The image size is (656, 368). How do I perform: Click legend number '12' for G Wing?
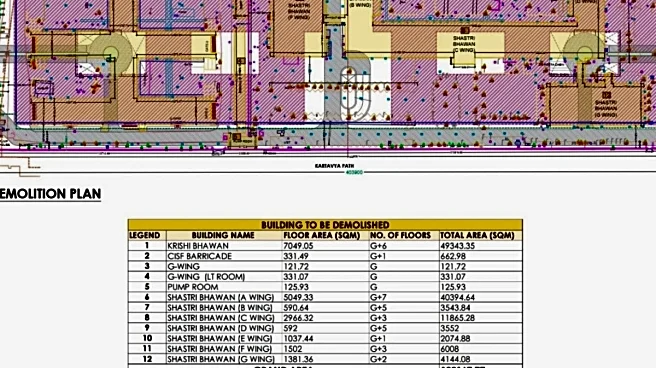[147, 358]
